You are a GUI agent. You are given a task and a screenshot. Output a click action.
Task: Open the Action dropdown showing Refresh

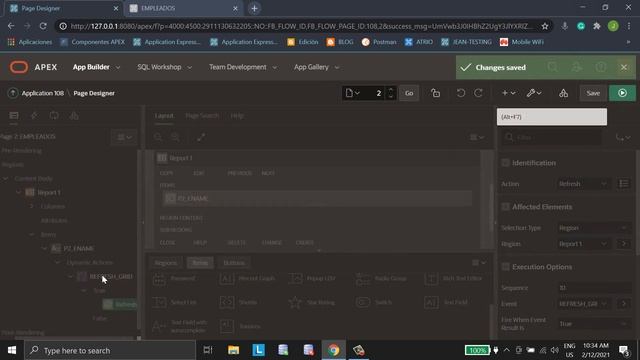click(x=583, y=184)
